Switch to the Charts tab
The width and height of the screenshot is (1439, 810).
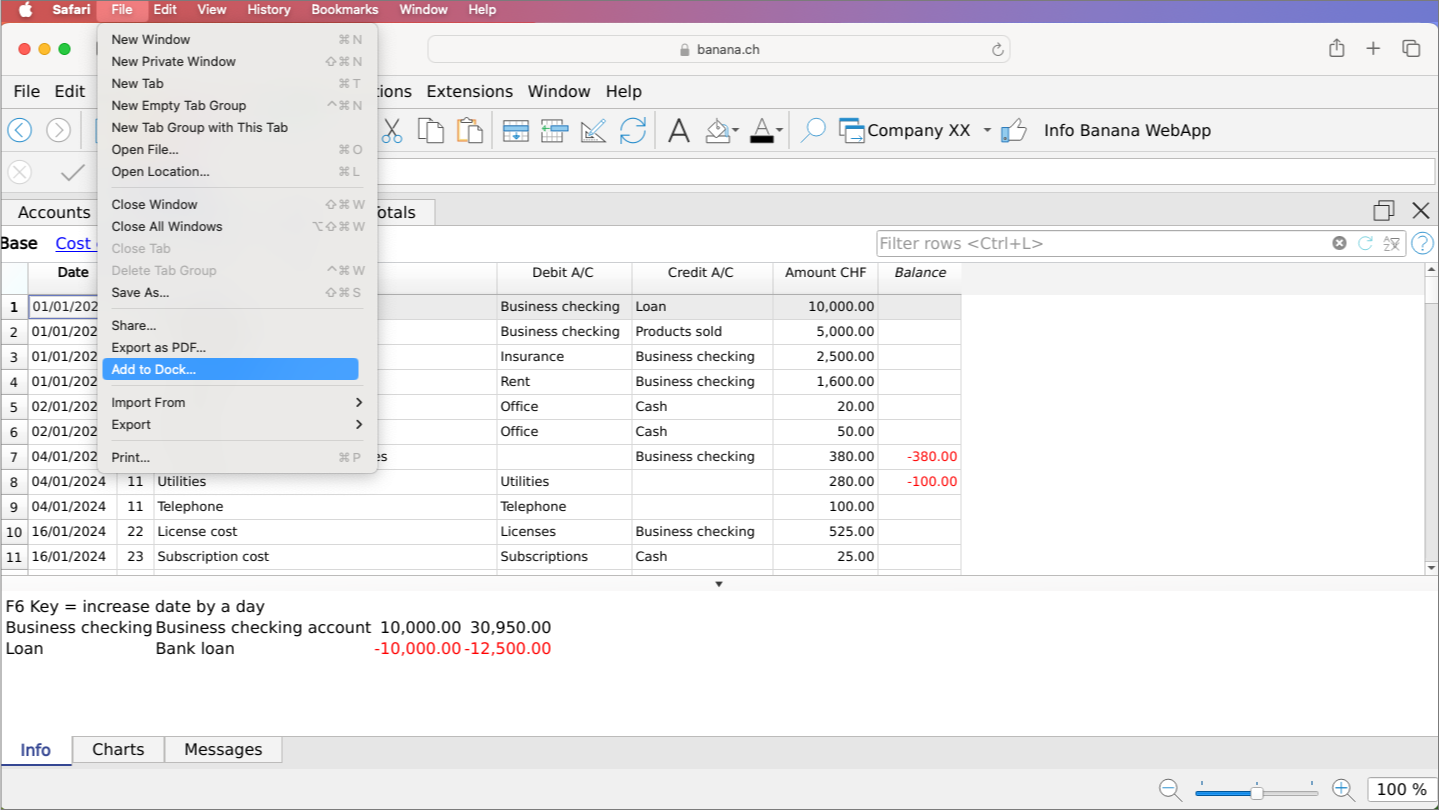click(x=118, y=749)
